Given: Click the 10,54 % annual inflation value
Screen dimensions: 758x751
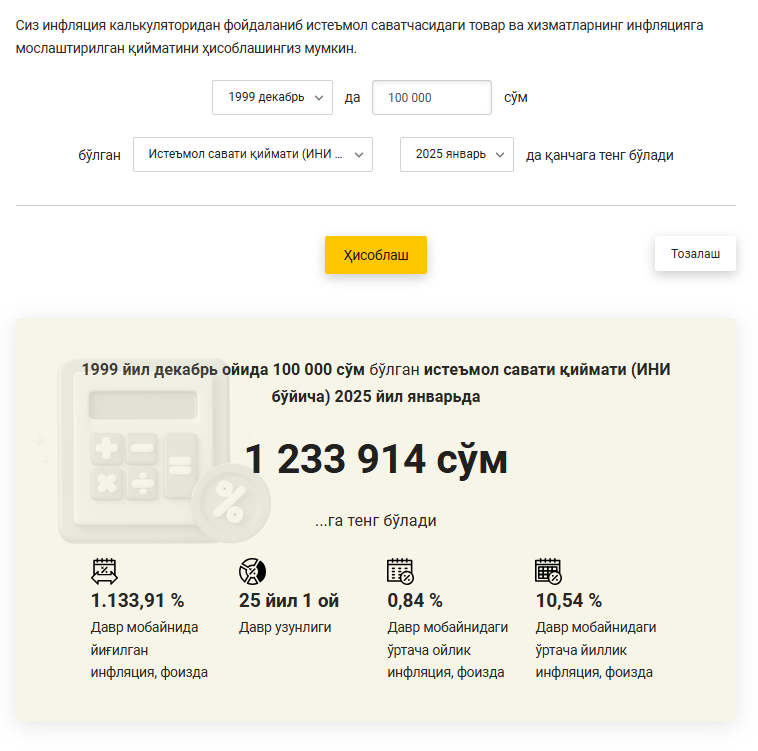Looking at the screenshot, I should [x=569, y=601].
